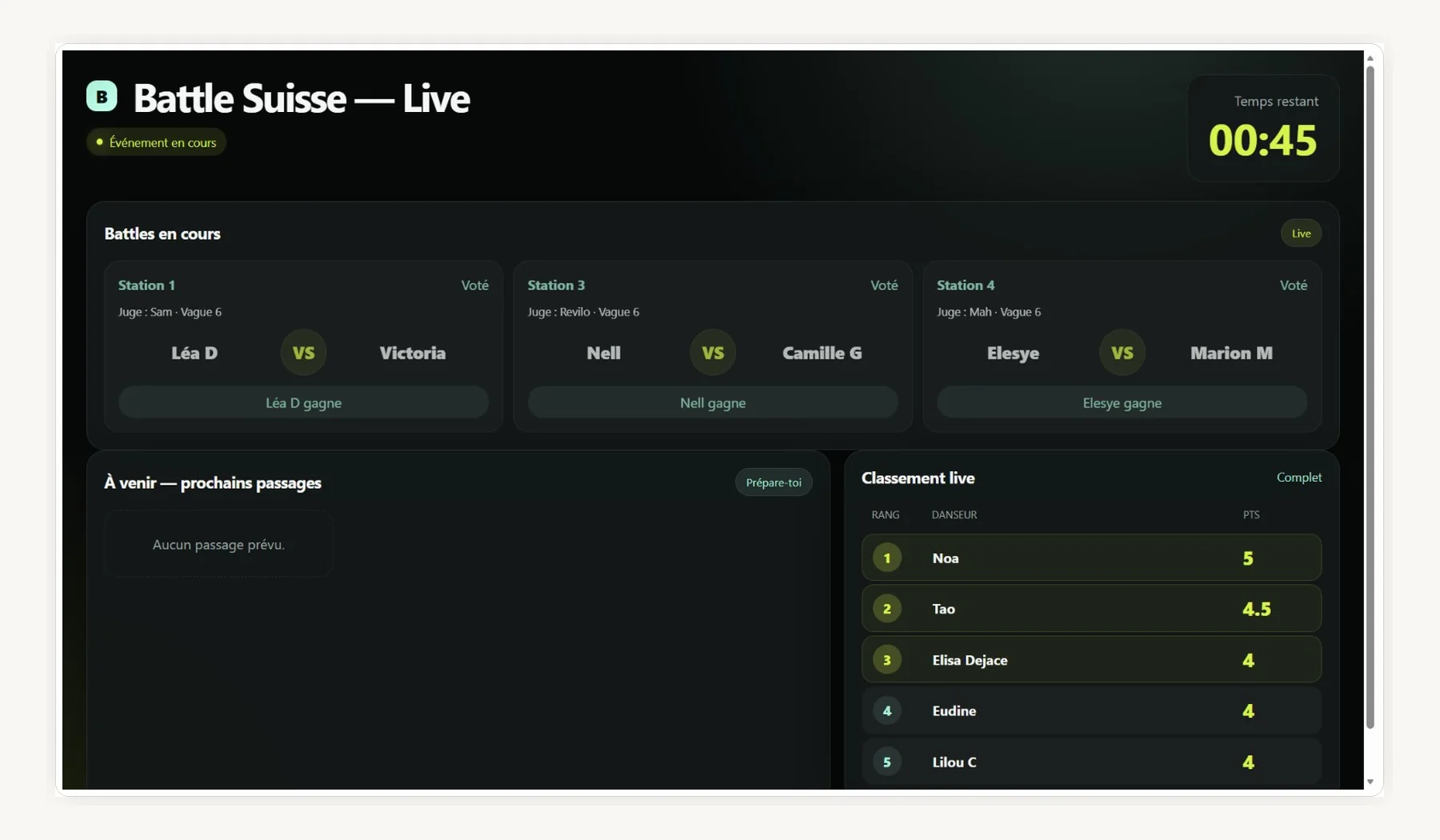Select dancer name Victoria
Viewport: 1440px width, 840px height.
[x=412, y=353]
